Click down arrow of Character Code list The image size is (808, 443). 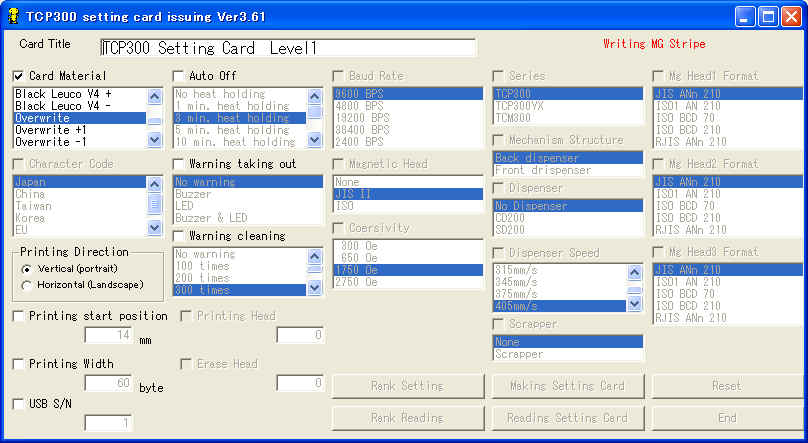pos(154,227)
